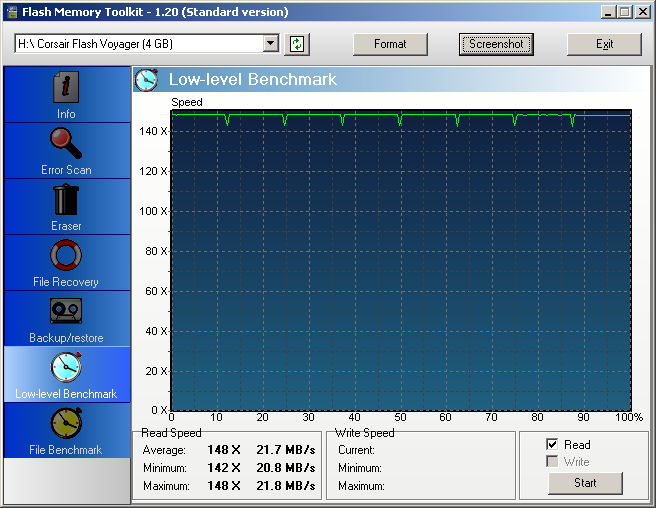
Task: Click the app icon in title bar
Action: [x=13, y=12]
